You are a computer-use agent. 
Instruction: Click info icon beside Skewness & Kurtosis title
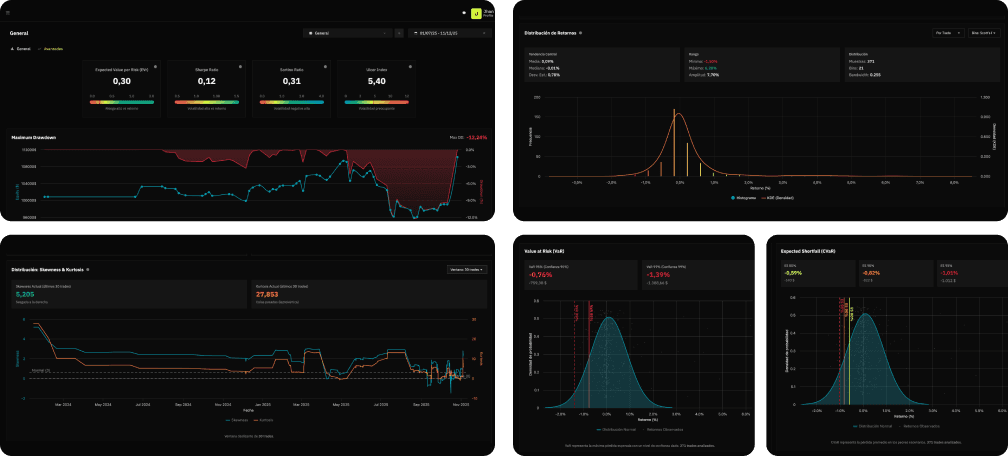click(x=87, y=269)
